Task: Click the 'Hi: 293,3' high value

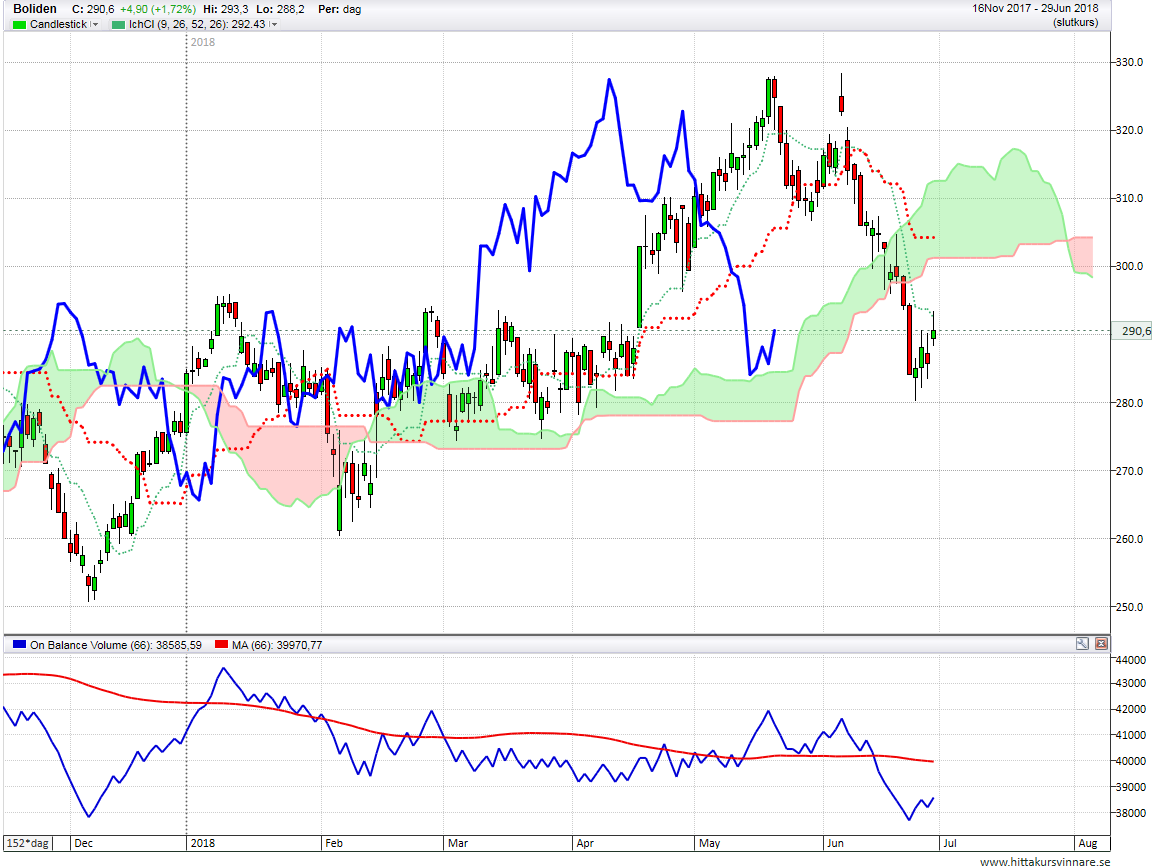Action: [x=224, y=10]
